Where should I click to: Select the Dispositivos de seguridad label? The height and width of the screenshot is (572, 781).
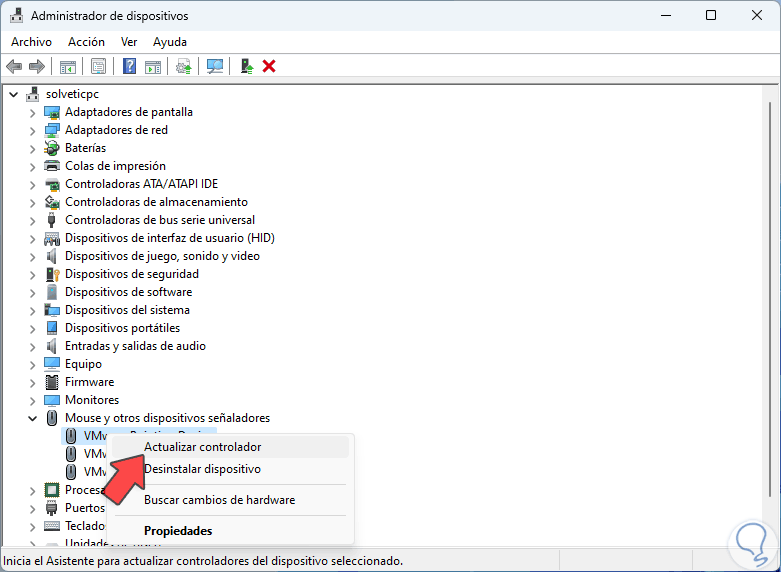point(132,274)
